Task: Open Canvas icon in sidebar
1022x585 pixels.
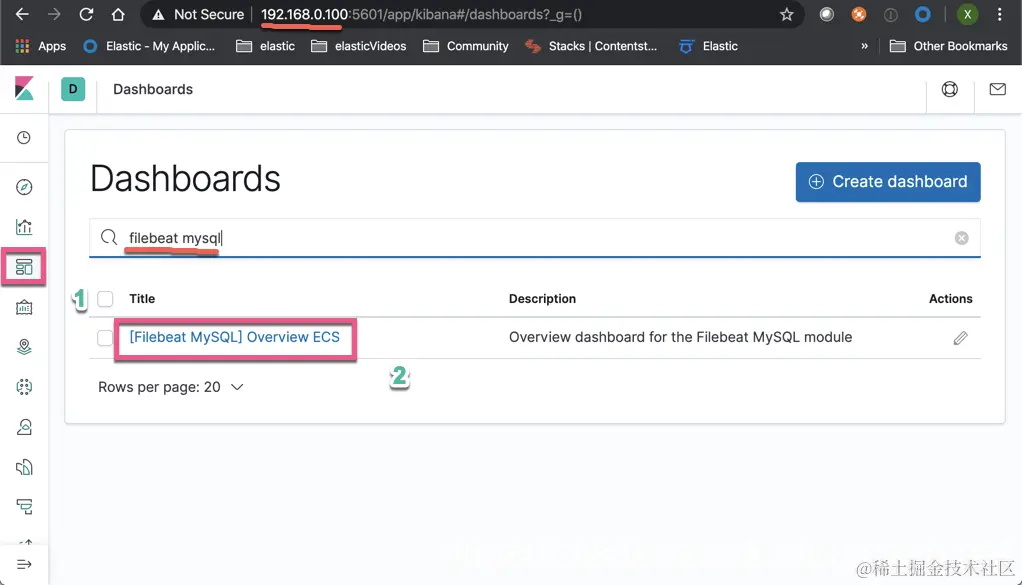Action: (24, 307)
